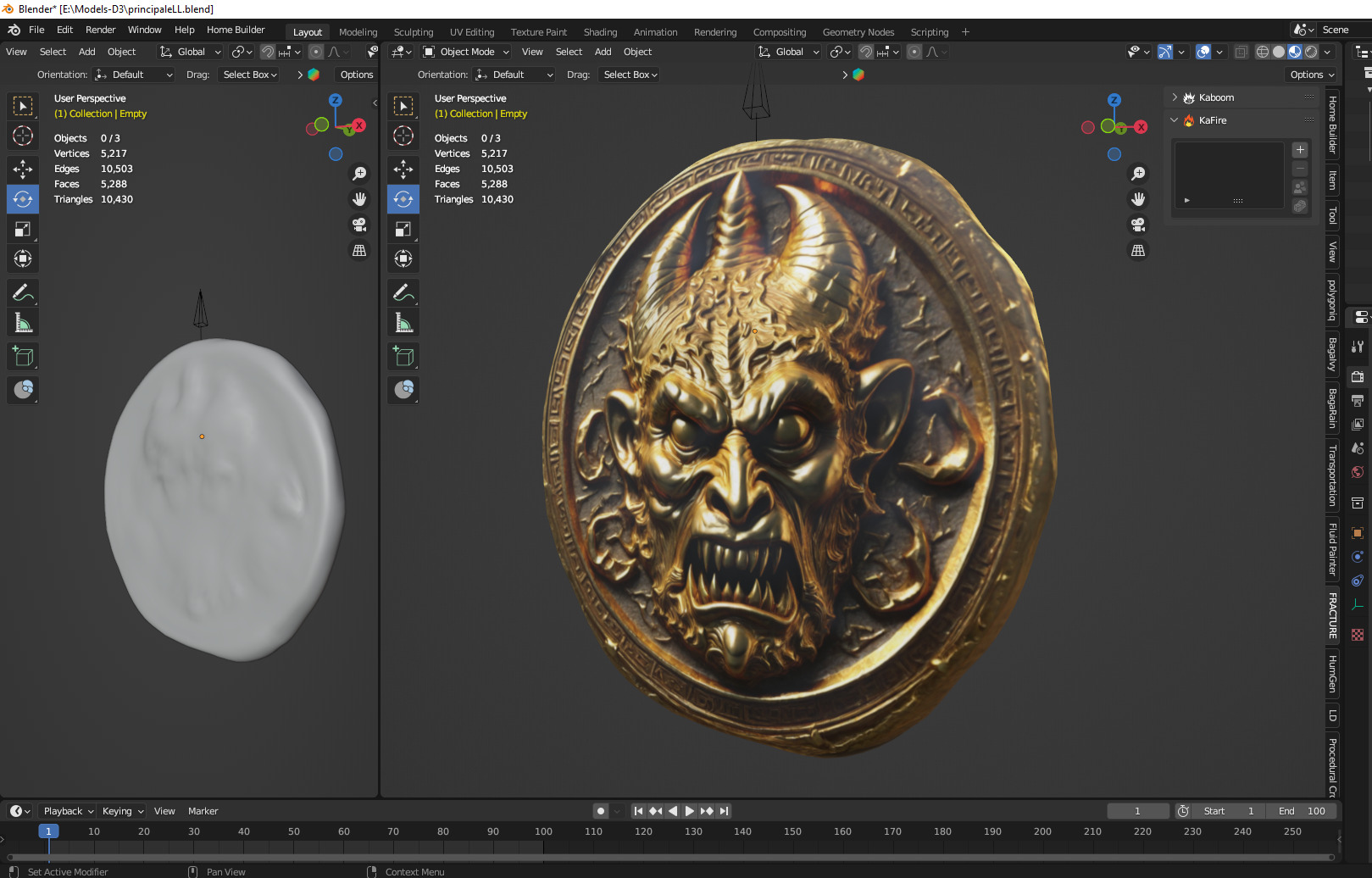Play the animation forward
The height and width of the screenshot is (878, 1372).
coord(690,811)
